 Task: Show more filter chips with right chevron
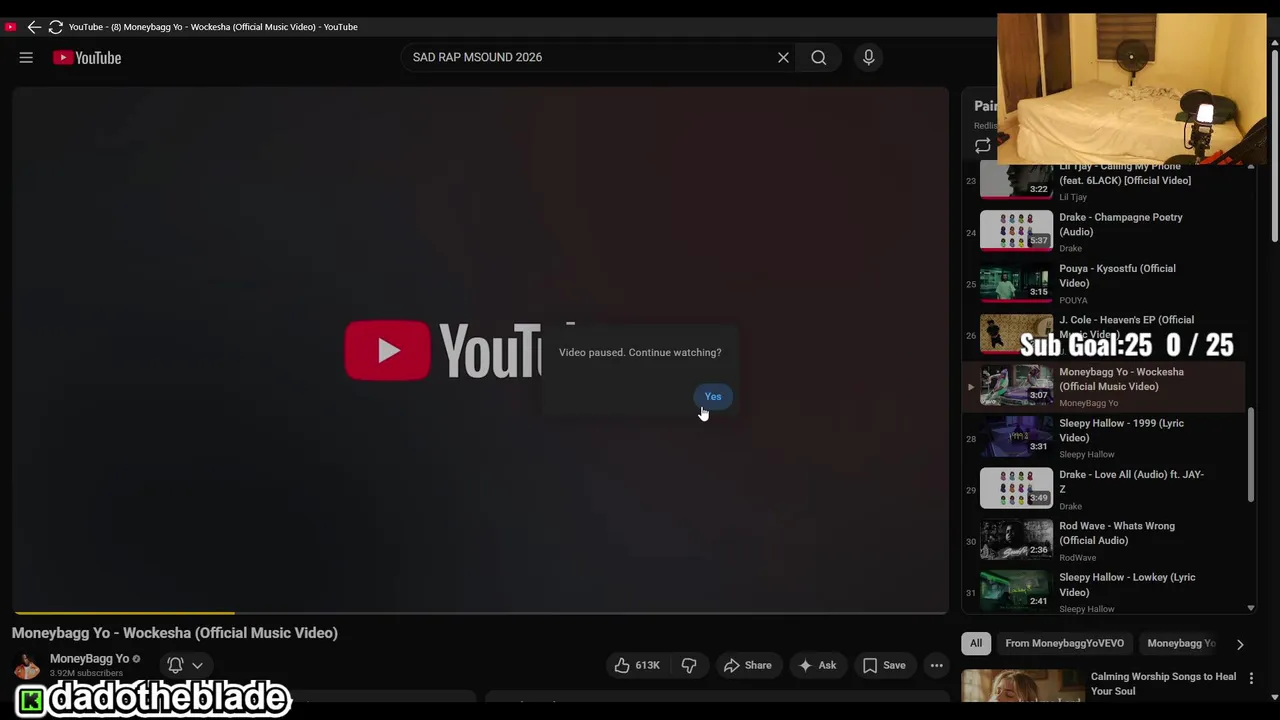[x=1240, y=645]
